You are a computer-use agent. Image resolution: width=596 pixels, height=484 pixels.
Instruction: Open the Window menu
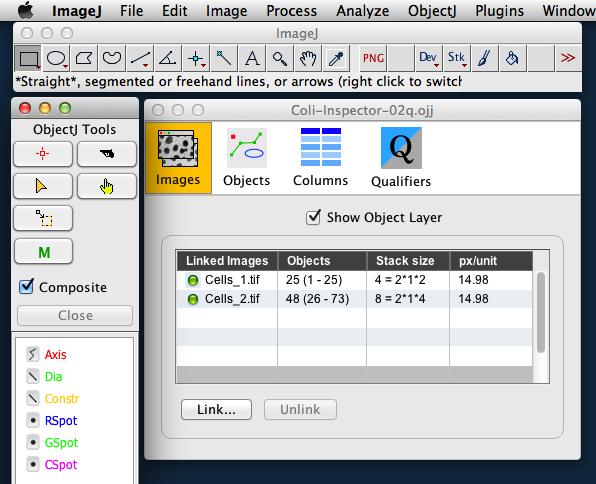[569, 11]
